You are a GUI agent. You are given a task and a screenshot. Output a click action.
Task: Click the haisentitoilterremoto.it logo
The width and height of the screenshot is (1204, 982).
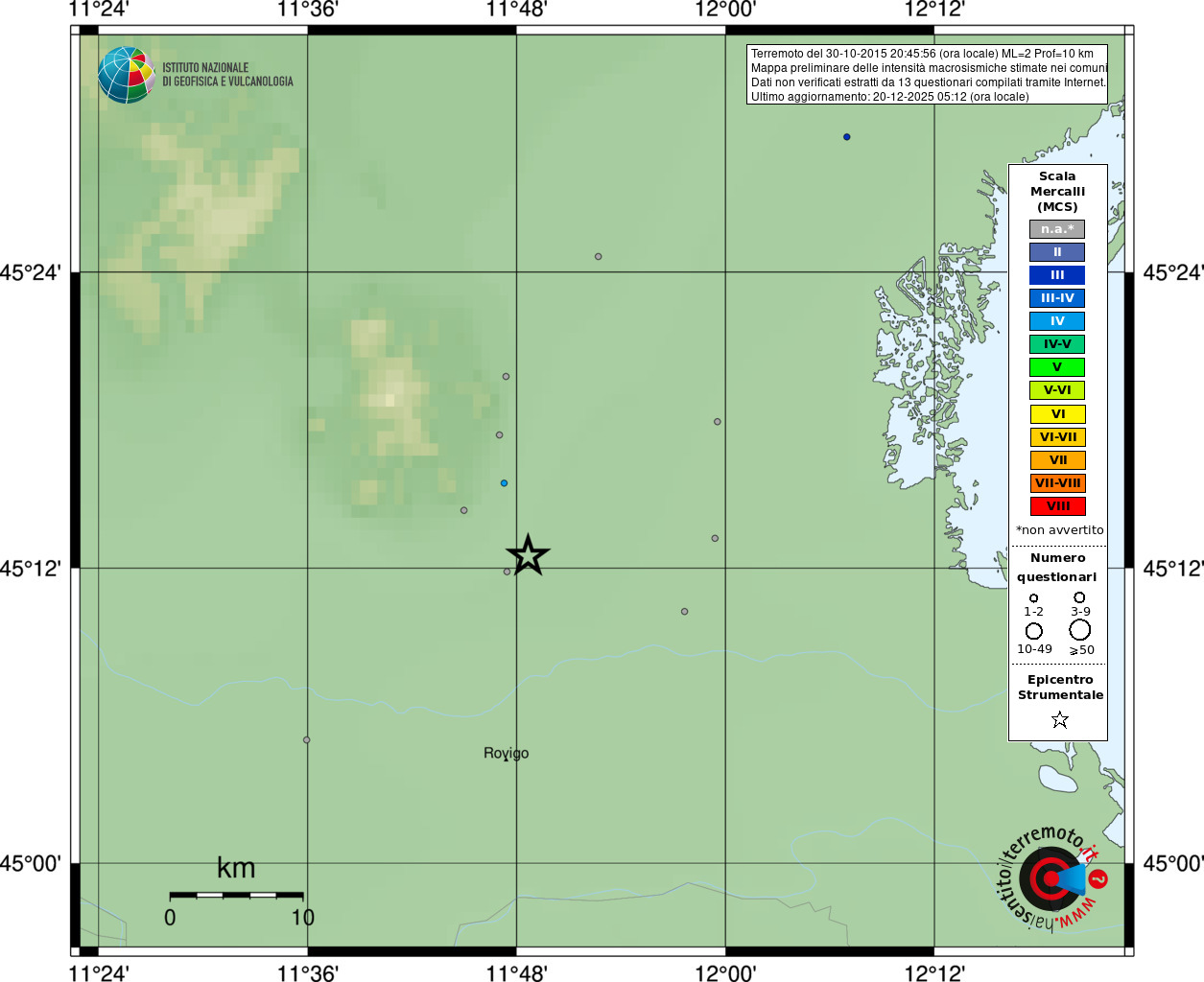(x=1052, y=877)
